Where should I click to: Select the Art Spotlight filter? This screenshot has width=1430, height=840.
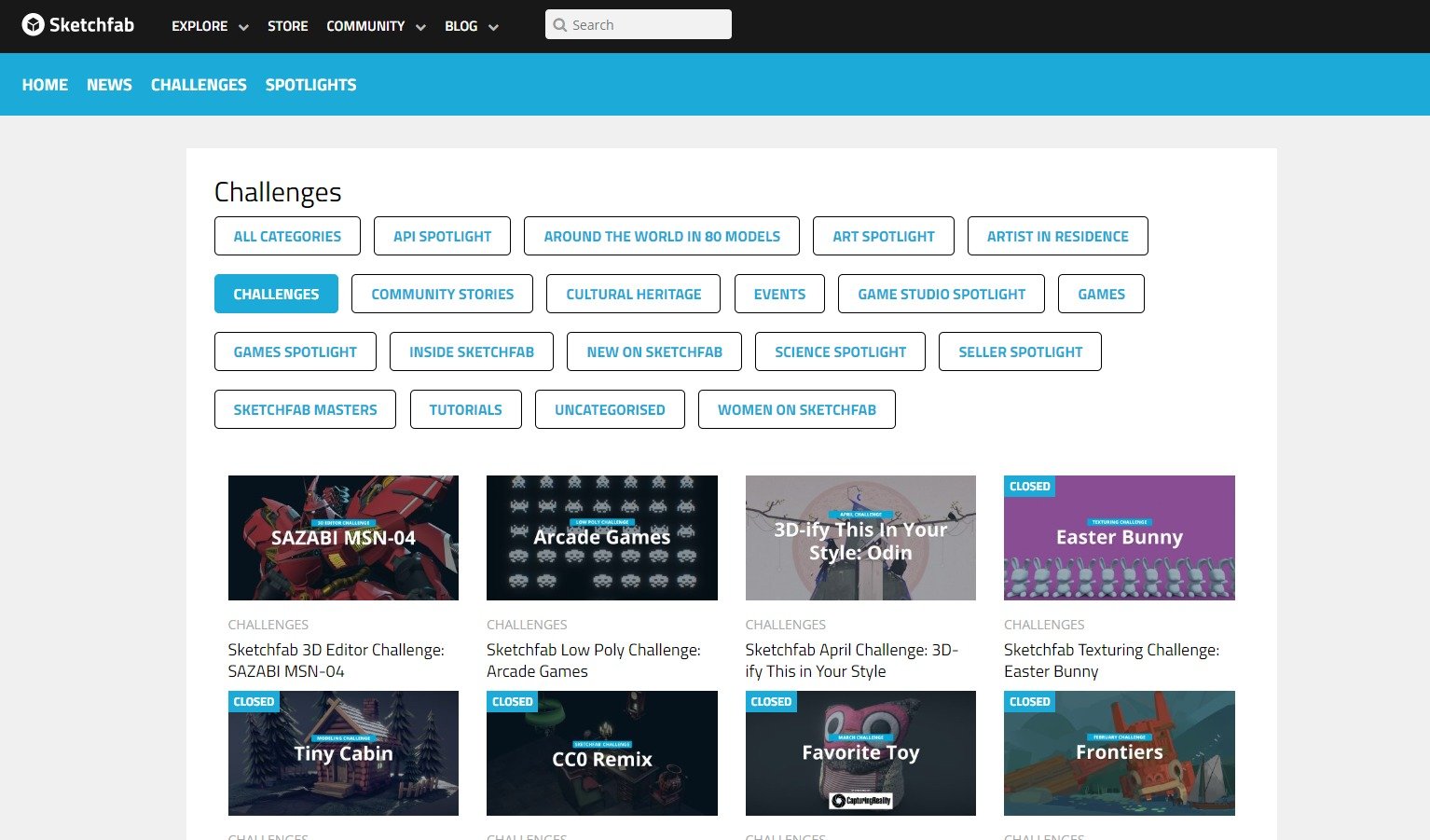(x=884, y=236)
